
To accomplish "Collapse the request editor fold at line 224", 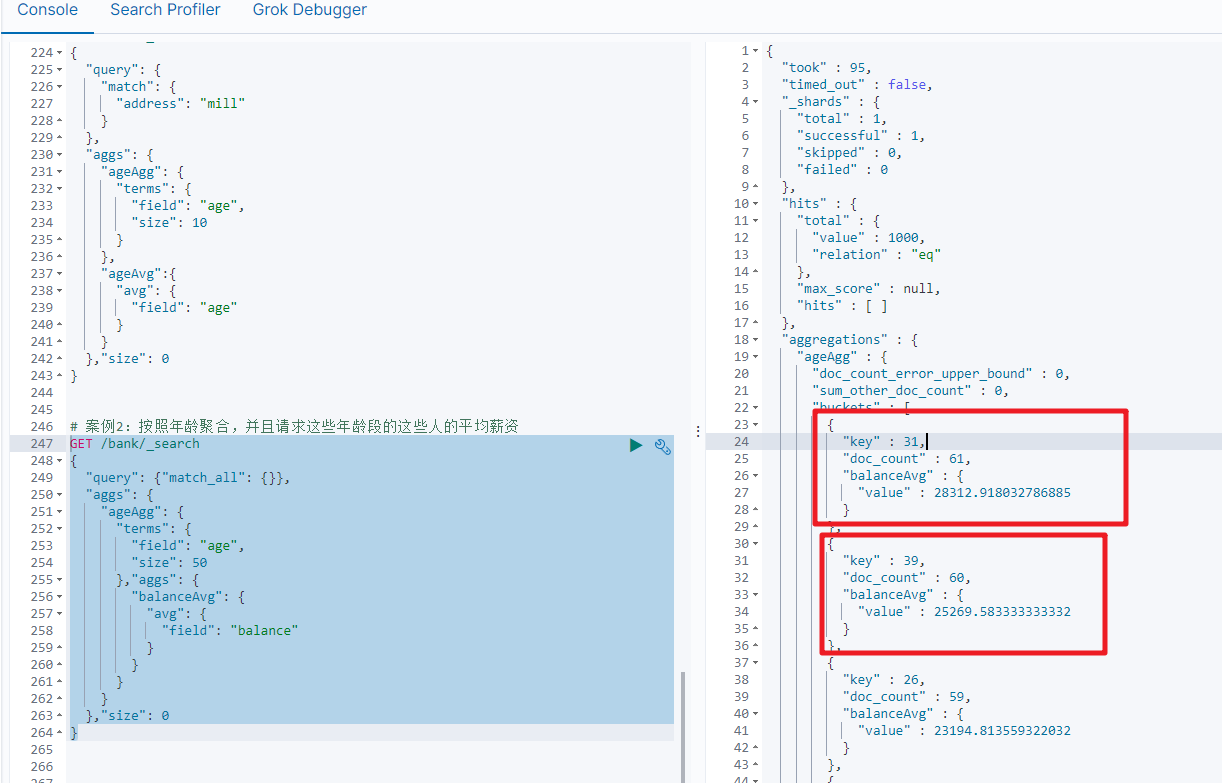I will coord(59,52).
